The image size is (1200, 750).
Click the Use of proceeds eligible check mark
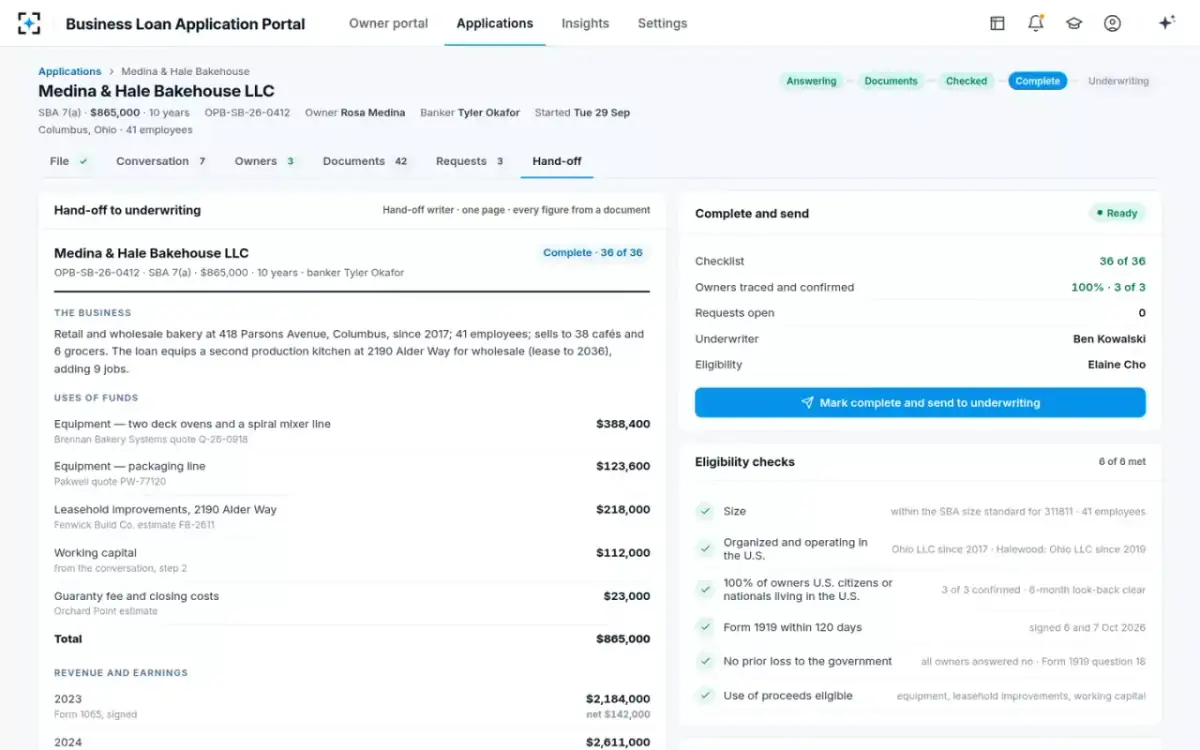(x=705, y=695)
